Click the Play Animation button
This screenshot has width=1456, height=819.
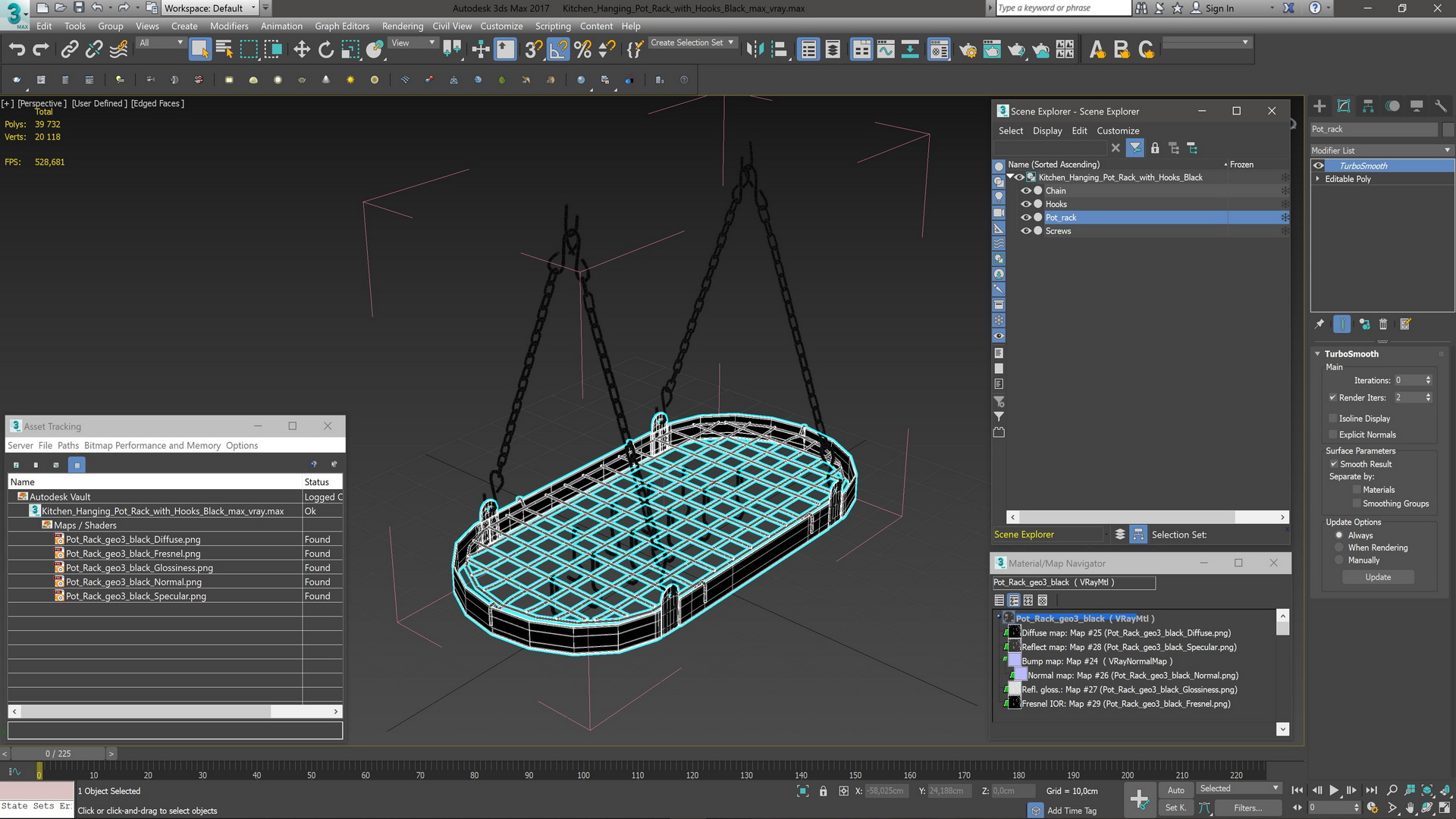tap(1334, 790)
